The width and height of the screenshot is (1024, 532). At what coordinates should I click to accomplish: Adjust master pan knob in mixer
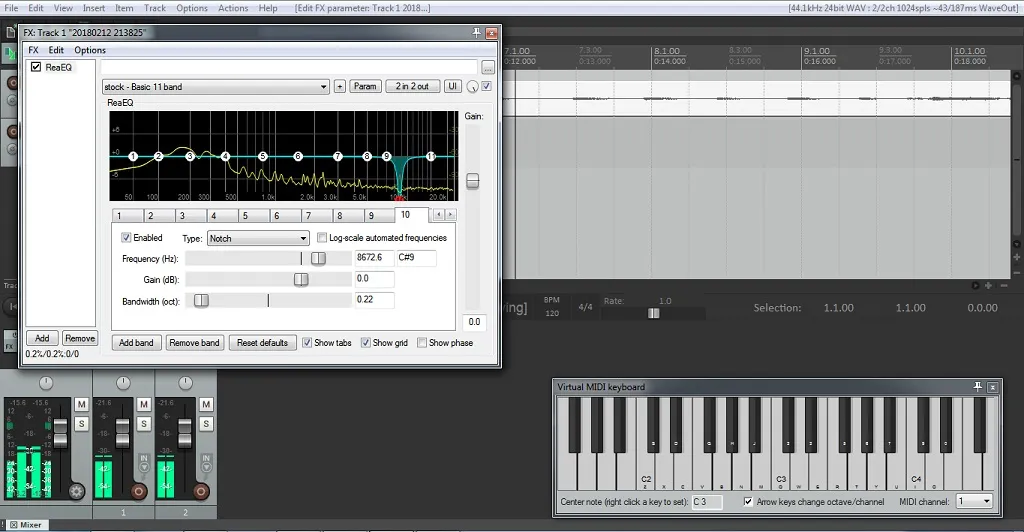click(46, 383)
